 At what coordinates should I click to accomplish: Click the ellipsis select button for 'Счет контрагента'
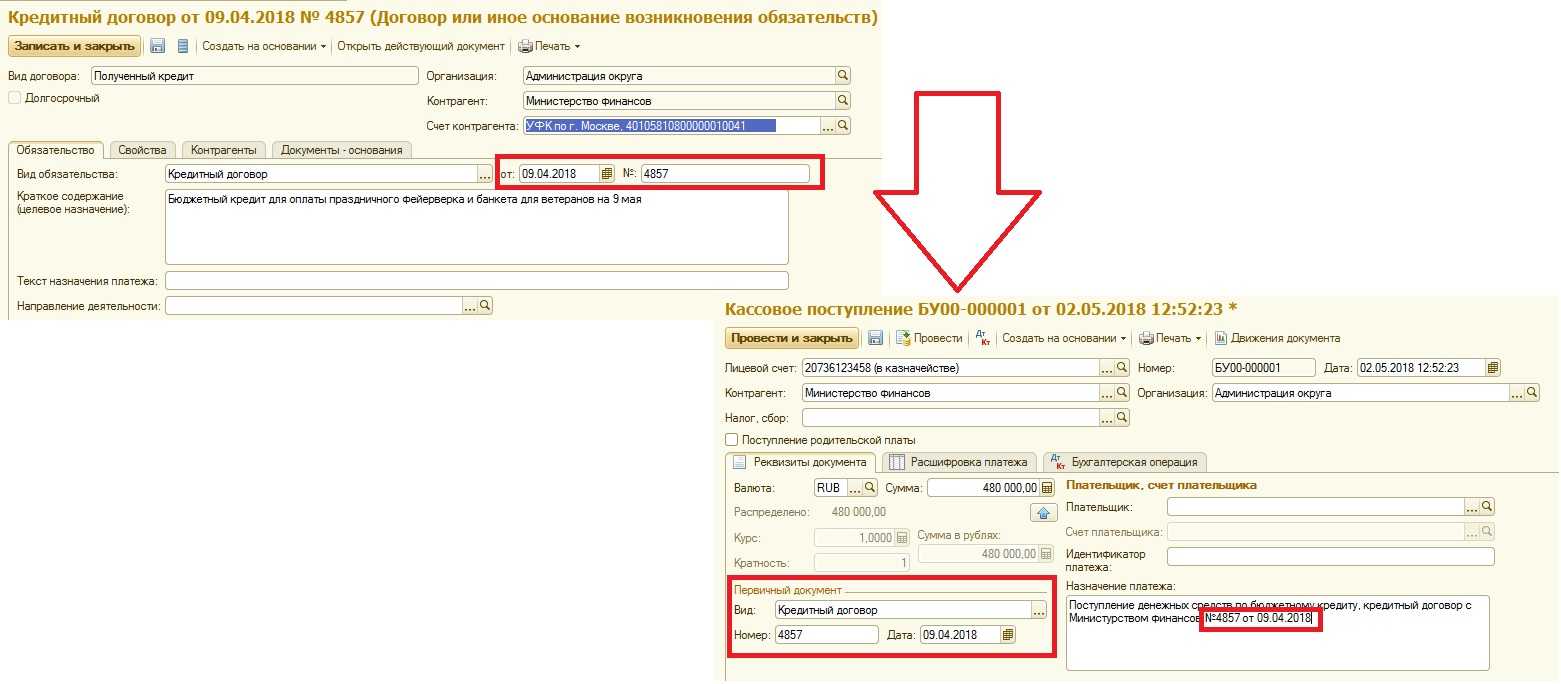[828, 126]
